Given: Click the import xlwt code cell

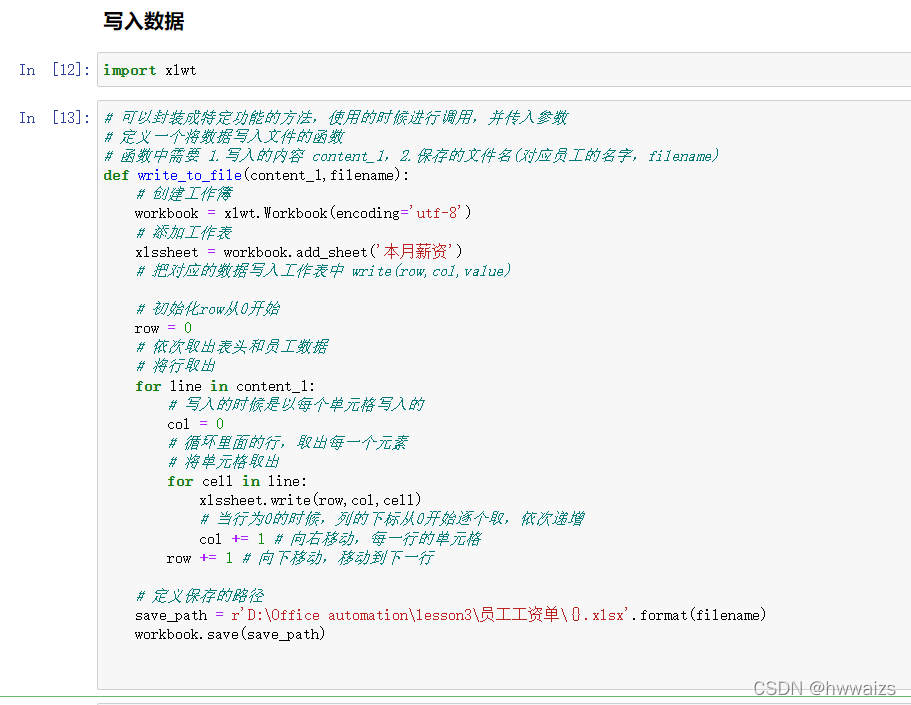Looking at the screenshot, I should click(504, 70).
